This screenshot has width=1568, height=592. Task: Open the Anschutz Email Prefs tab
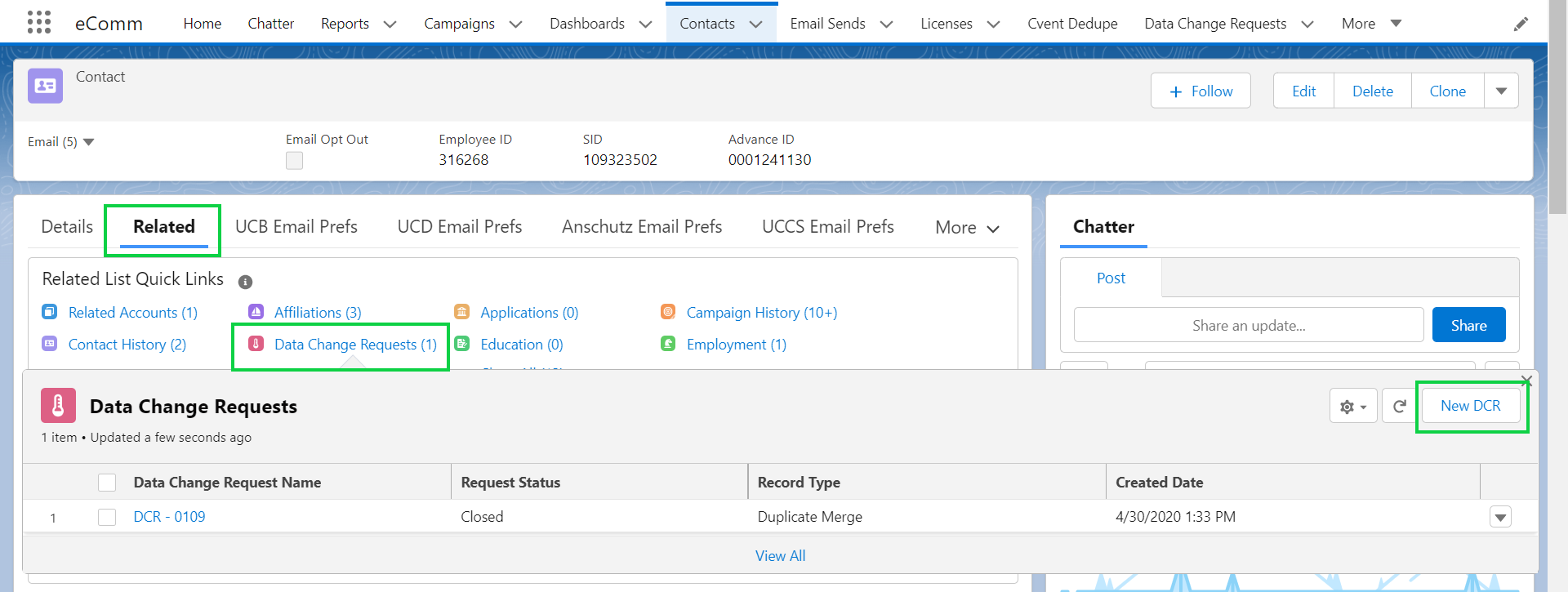tap(642, 226)
